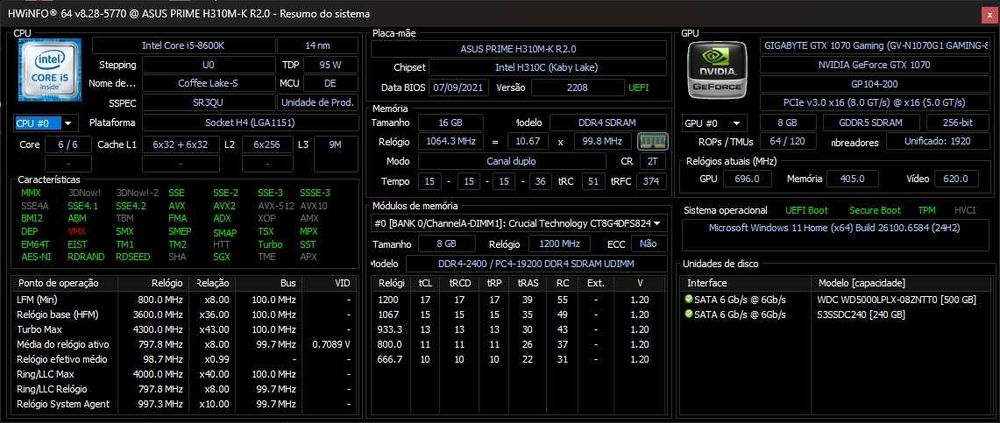Viewport: 1000px width, 423px height.
Task: Click the command rate 2T field
Action: [652, 161]
